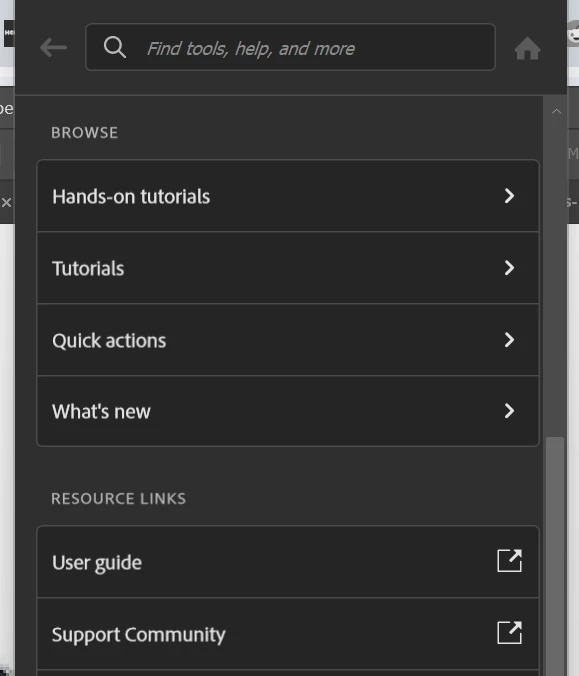Click the scrollbar up arrow
Viewport: 579px width, 676px height.
click(556, 111)
